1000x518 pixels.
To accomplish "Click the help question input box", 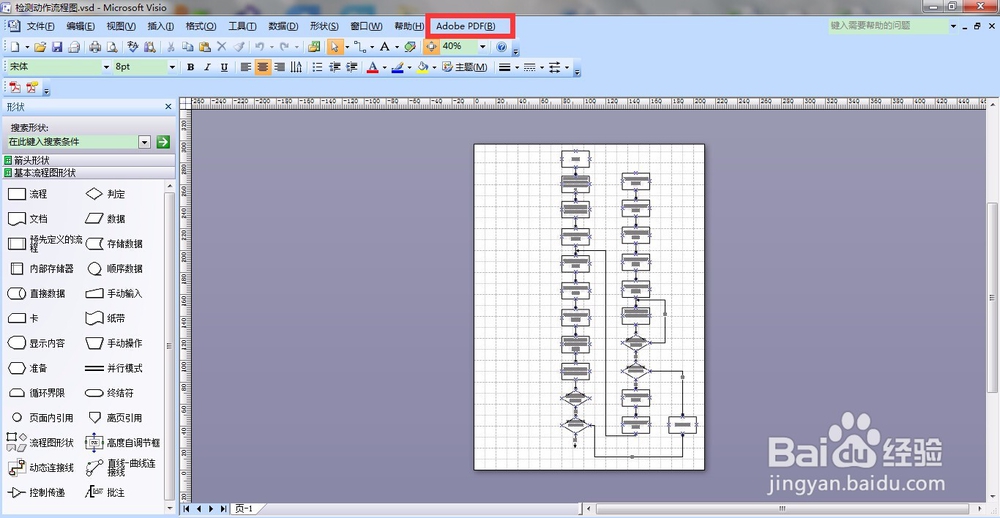I will (888, 26).
